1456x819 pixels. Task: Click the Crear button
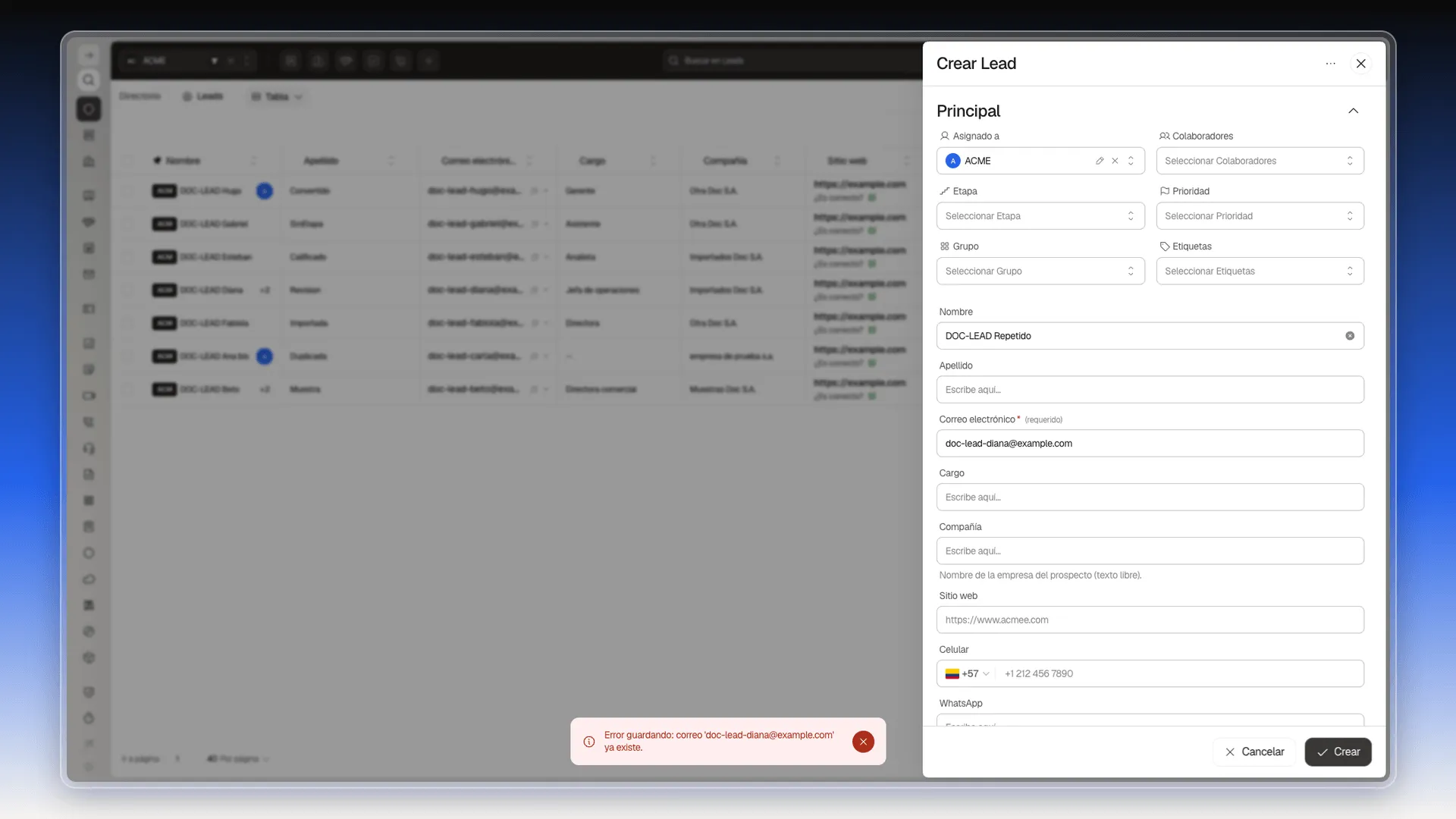pyautogui.click(x=1338, y=752)
